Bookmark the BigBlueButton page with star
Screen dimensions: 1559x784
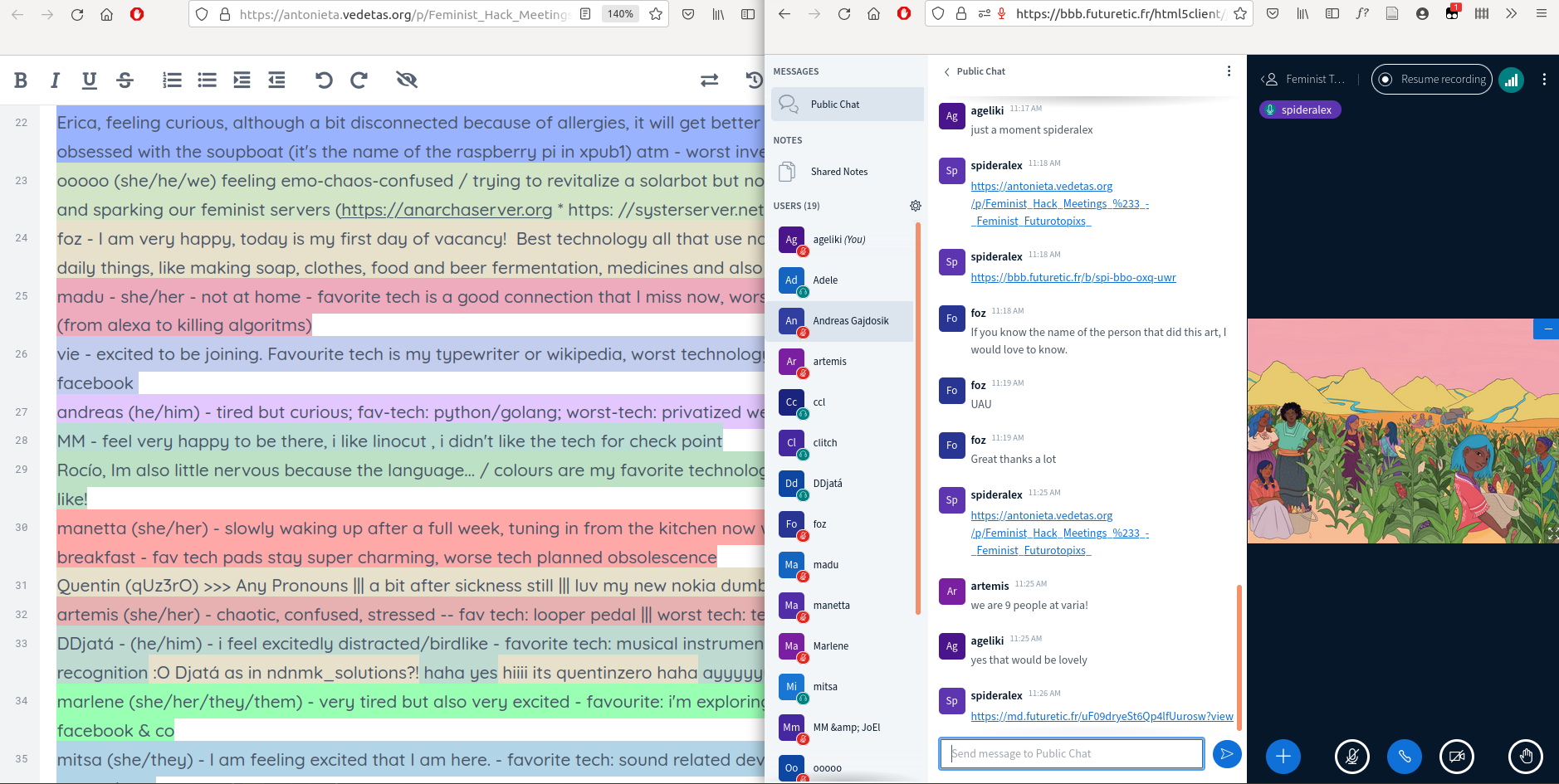click(x=1240, y=14)
